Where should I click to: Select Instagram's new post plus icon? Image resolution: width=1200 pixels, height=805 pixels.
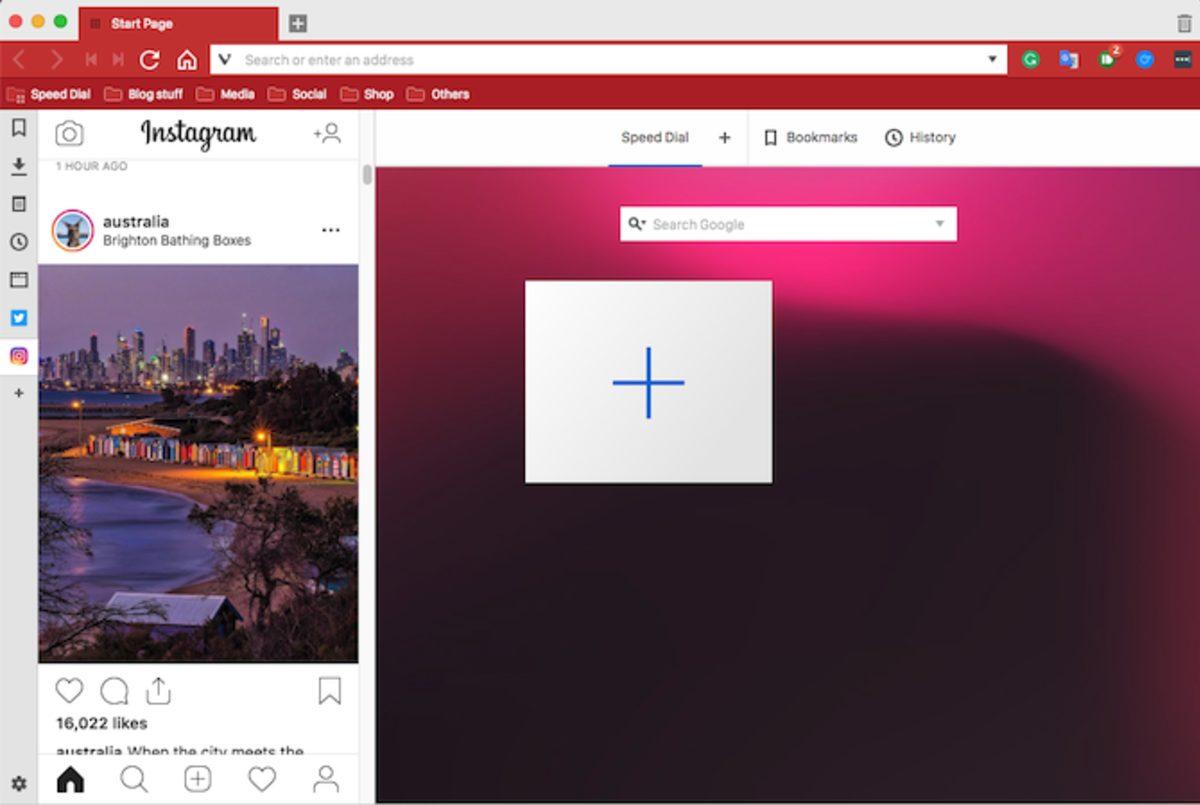point(198,778)
